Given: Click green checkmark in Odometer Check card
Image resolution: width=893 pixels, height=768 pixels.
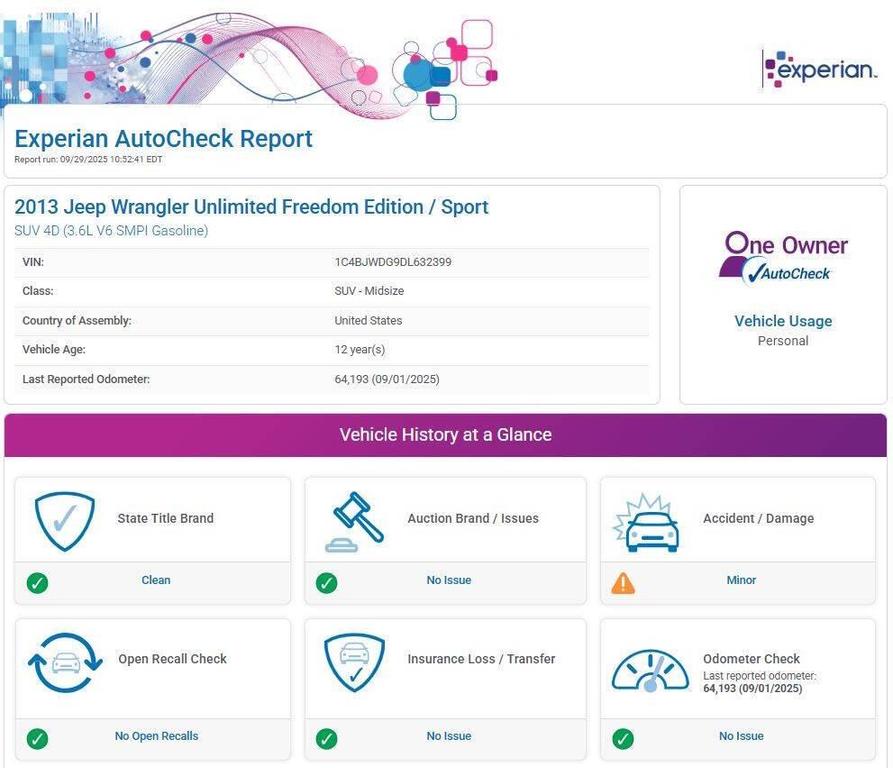Looking at the screenshot, I should pos(623,738).
